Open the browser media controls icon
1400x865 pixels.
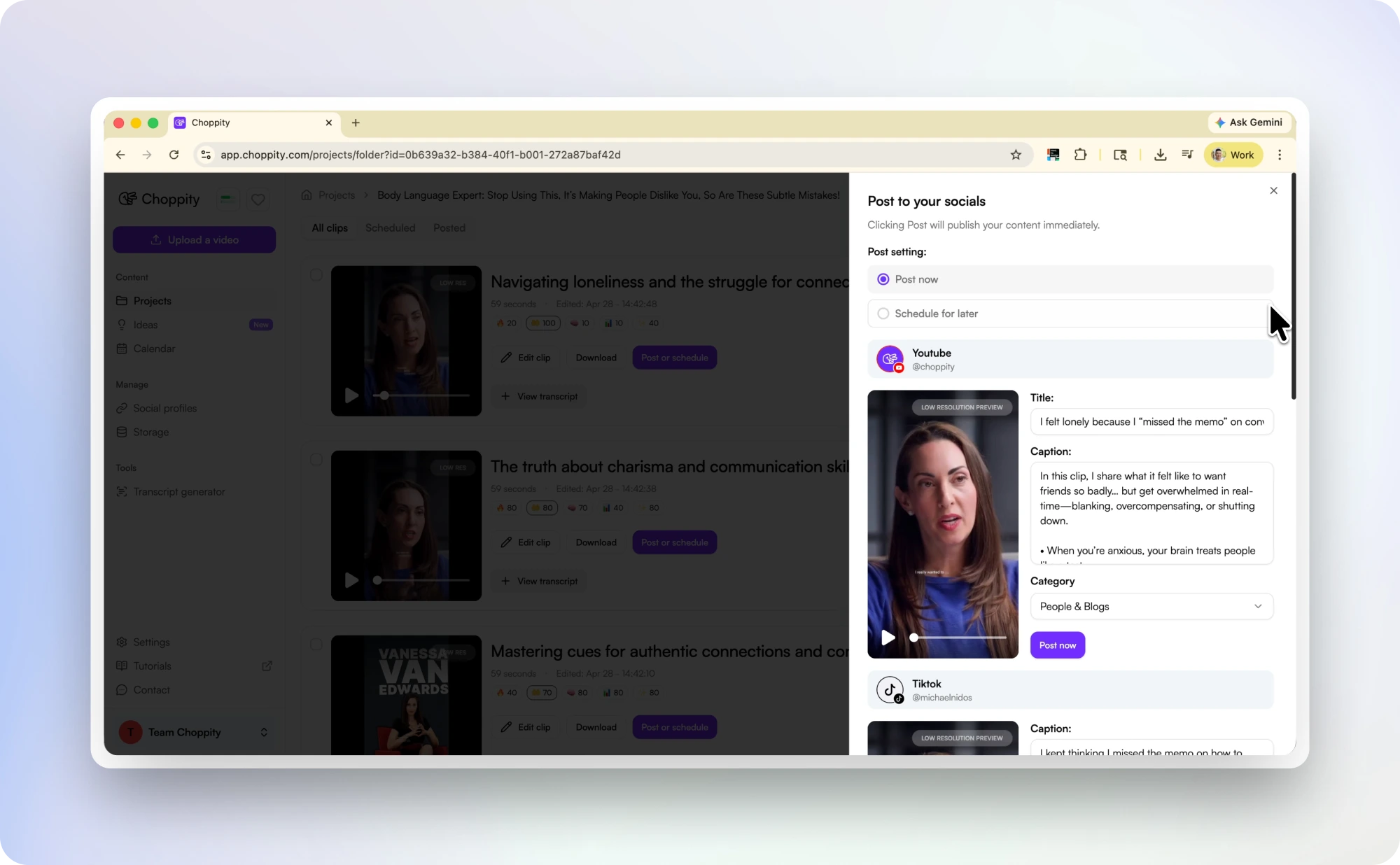coord(1187,155)
